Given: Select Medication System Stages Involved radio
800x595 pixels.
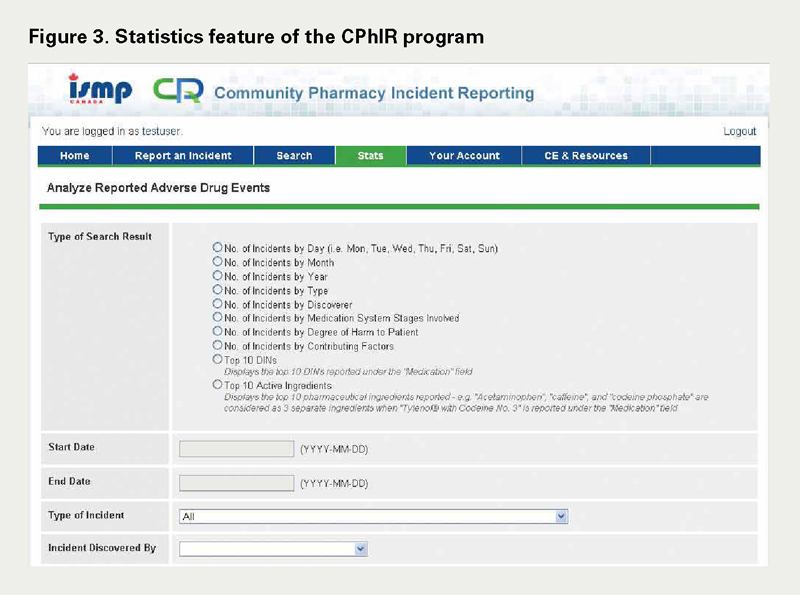Looking at the screenshot, I should (x=218, y=318).
